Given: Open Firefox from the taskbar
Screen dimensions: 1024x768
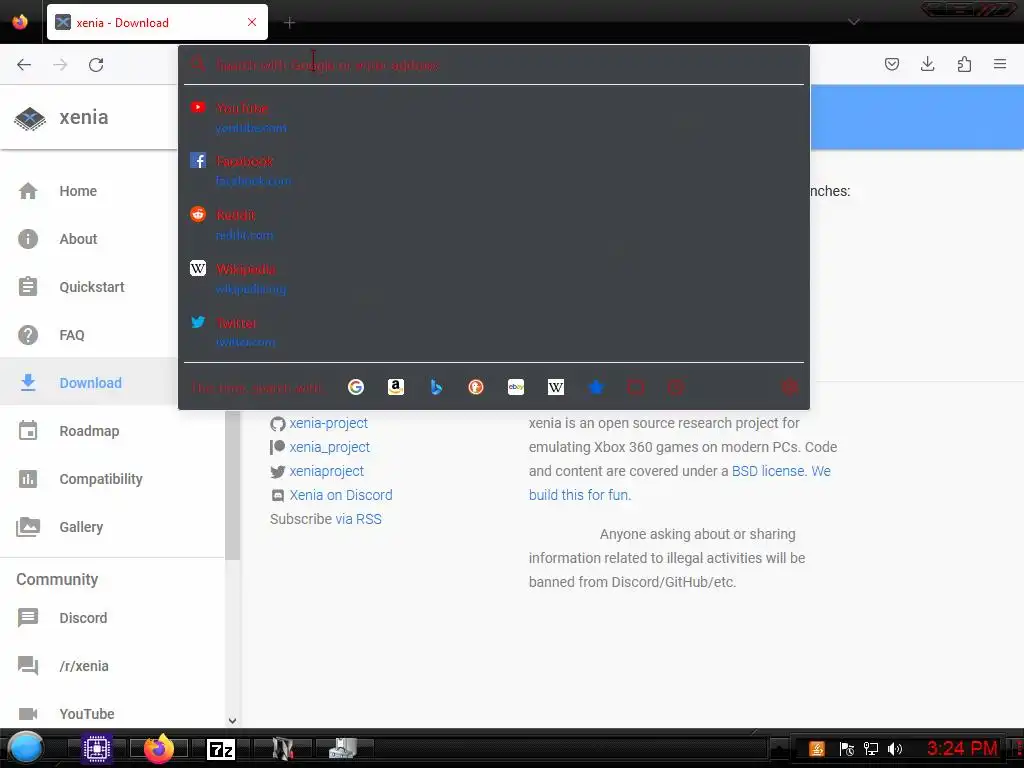Looking at the screenshot, I should 159,749.
